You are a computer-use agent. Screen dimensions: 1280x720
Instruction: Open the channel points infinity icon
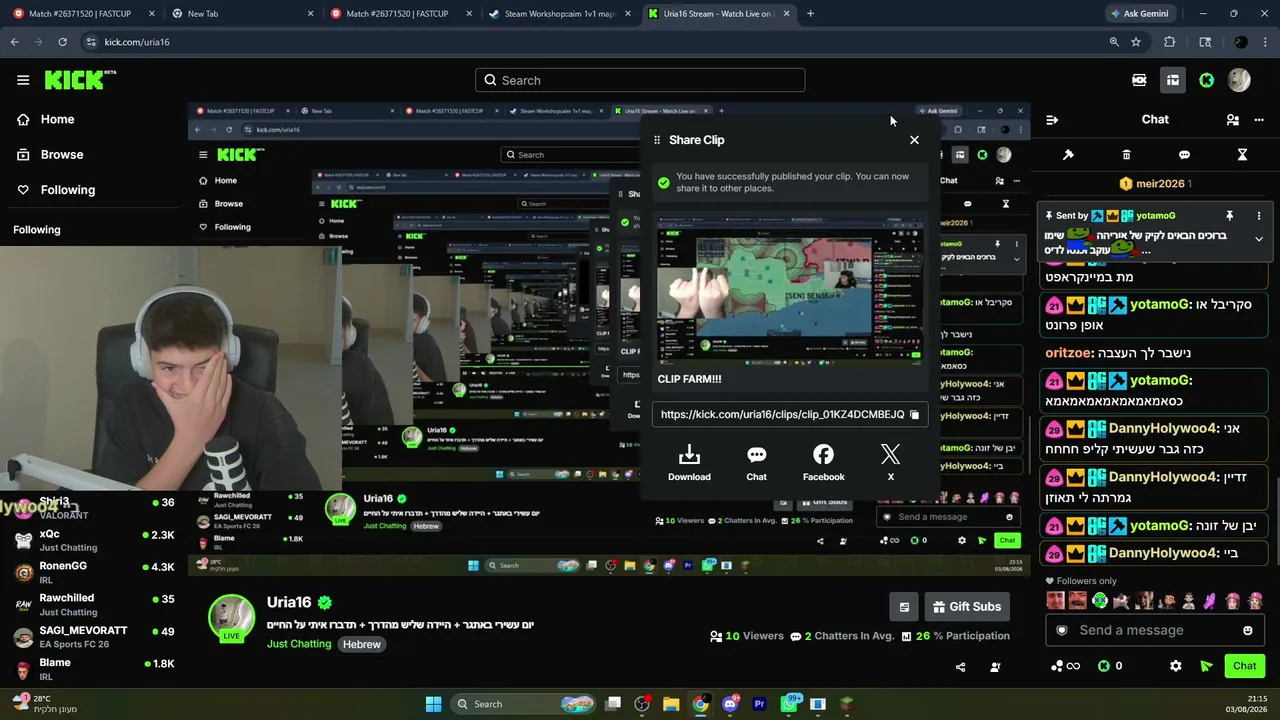[1067, 666]
